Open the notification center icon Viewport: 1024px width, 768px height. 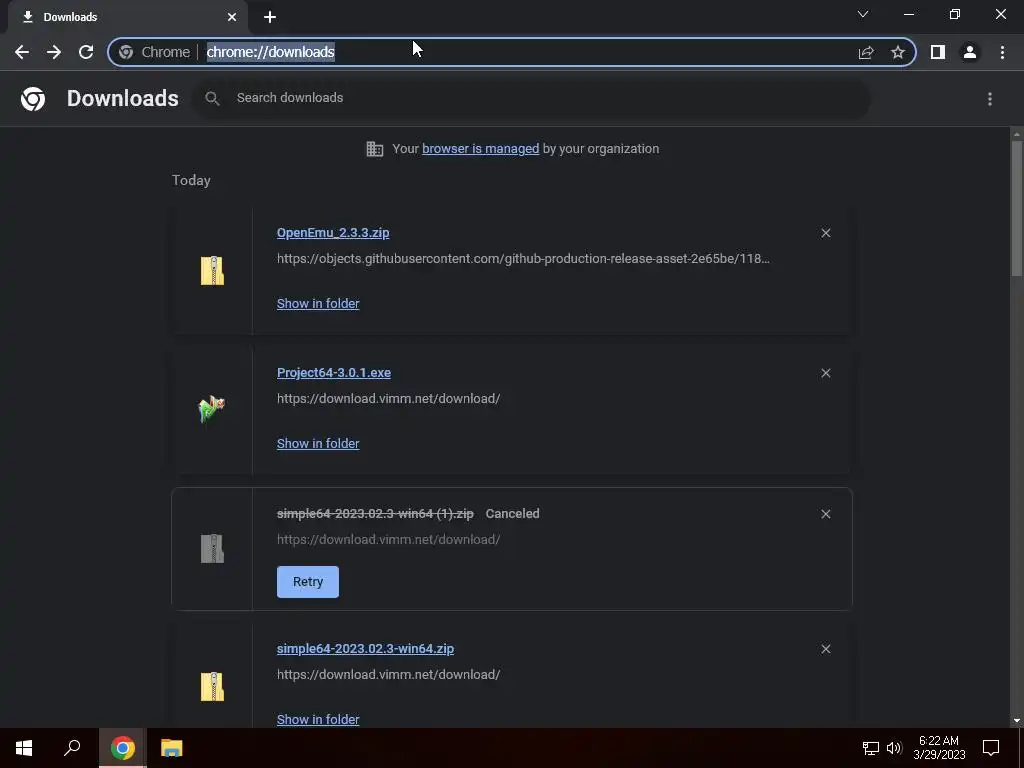click(991, 748)
